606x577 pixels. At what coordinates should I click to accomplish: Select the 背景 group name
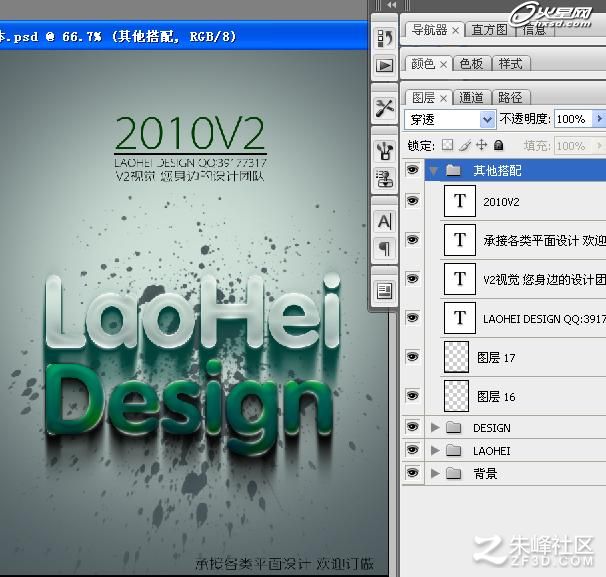(485, 473)
